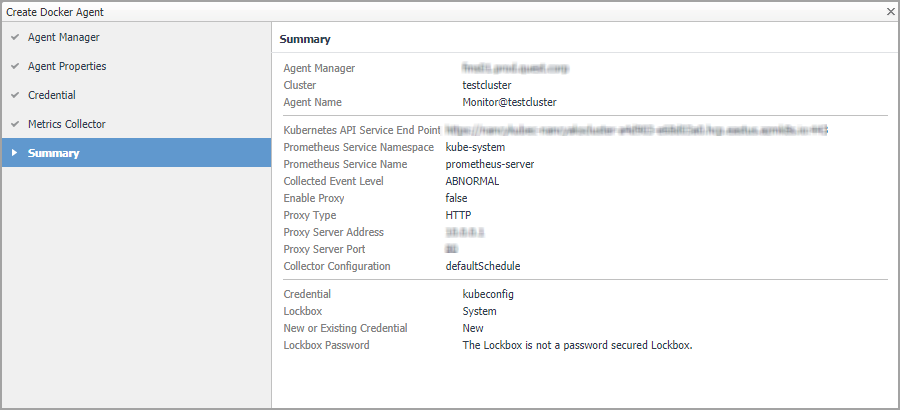This screenshot has height=410, width=900.
Task: Click the checkmark icon beside Credential
Action: coord(14,96)
